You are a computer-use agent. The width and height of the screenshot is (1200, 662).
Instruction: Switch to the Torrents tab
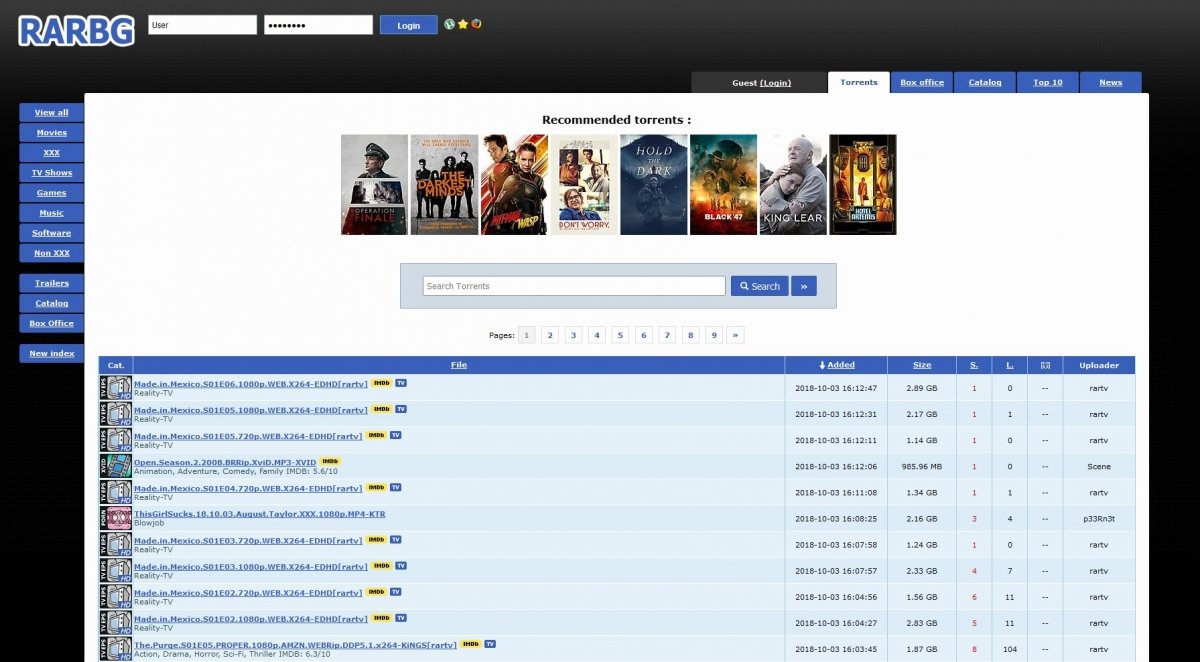point(859,83)
